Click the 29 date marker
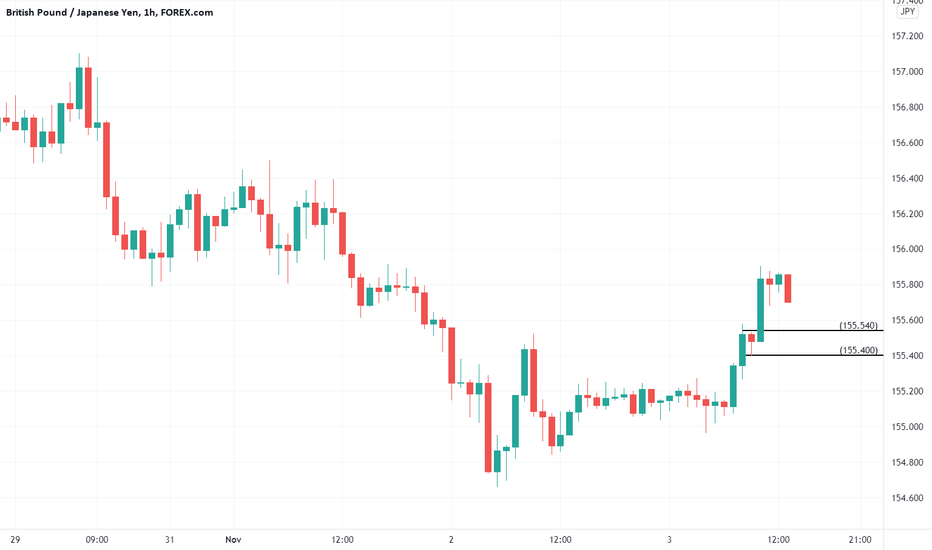The width and height of the screenshot is (932, 550). click(15, 540)
